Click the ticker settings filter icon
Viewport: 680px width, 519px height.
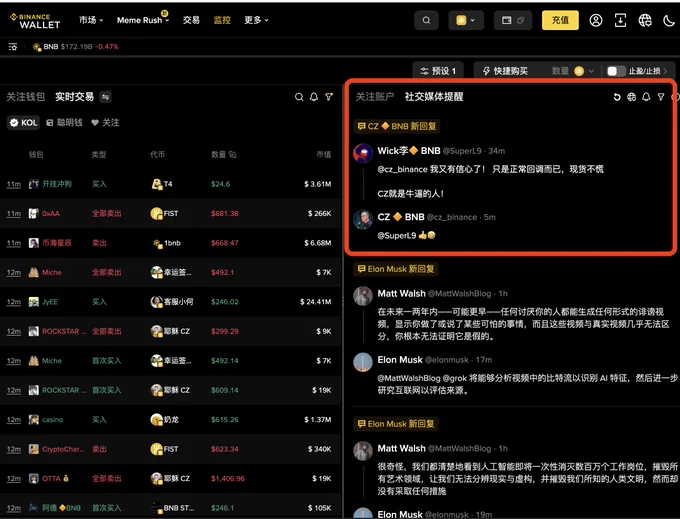pos(13,46)
